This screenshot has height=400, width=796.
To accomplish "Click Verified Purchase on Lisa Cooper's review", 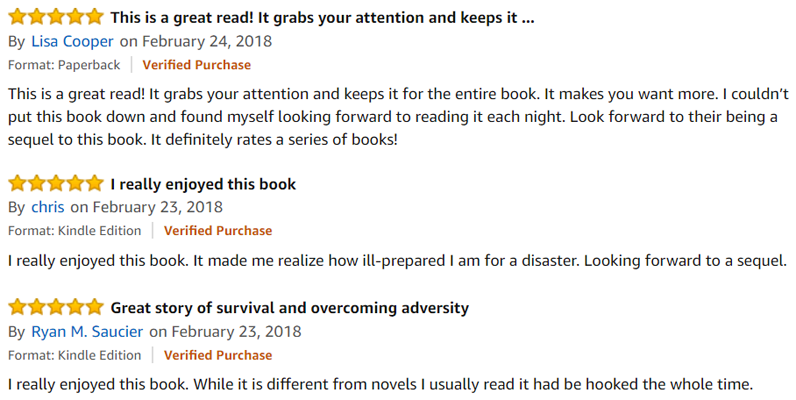I will click(197, 65).
